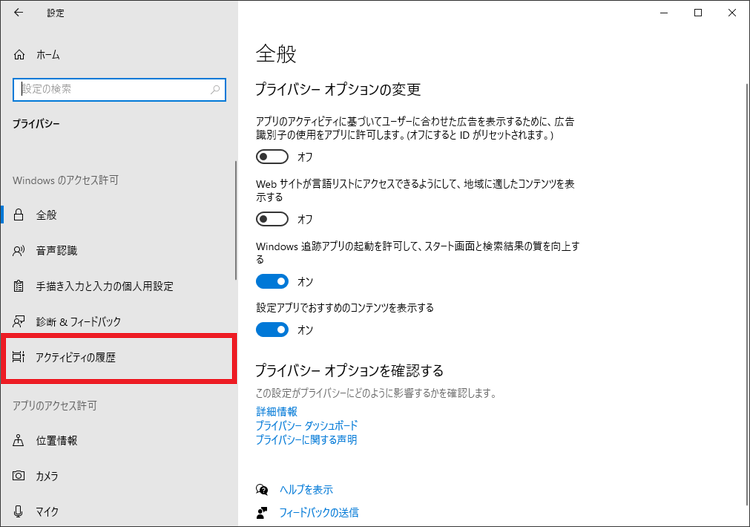The width and height of the screenshot is (750, 527).
Task: Click the ホーム house icon
Action: coord(19,55)
